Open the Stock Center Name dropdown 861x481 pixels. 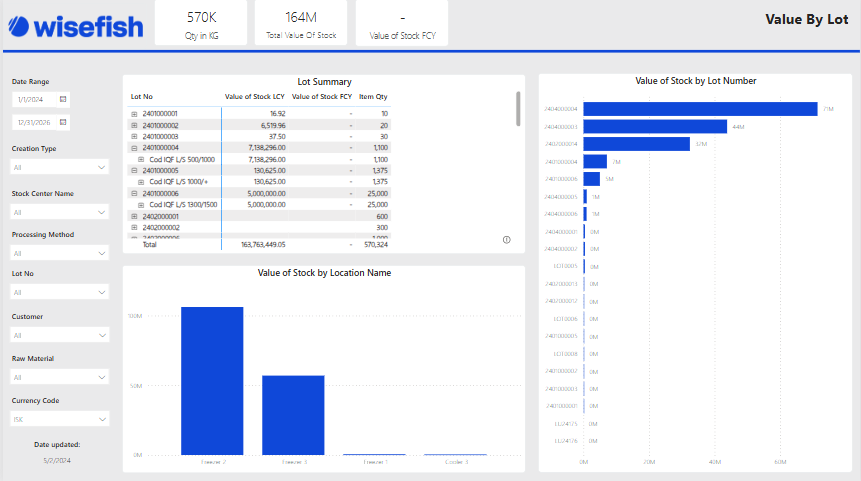(60, 212)
